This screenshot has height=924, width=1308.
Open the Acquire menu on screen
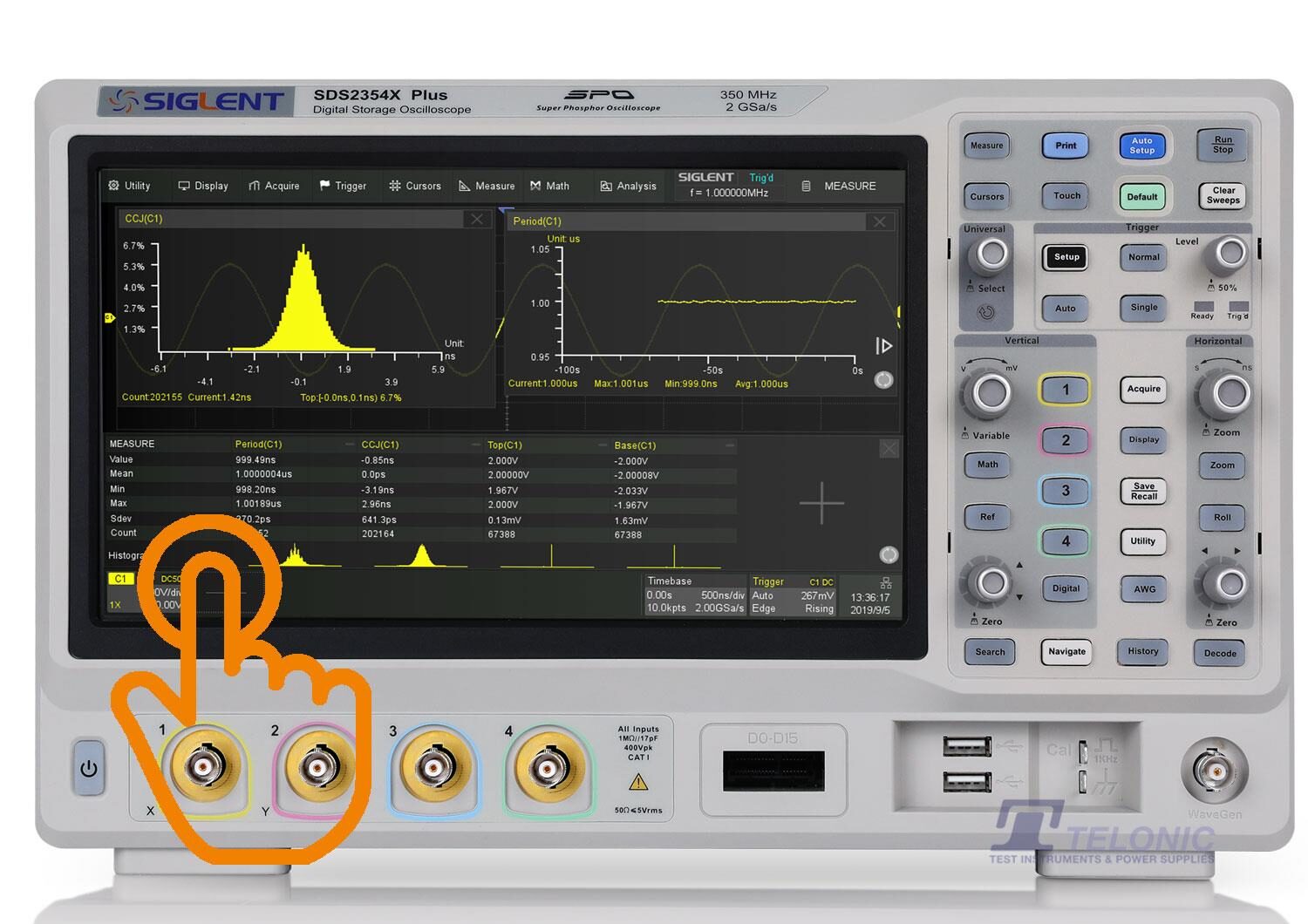(274, 186)
